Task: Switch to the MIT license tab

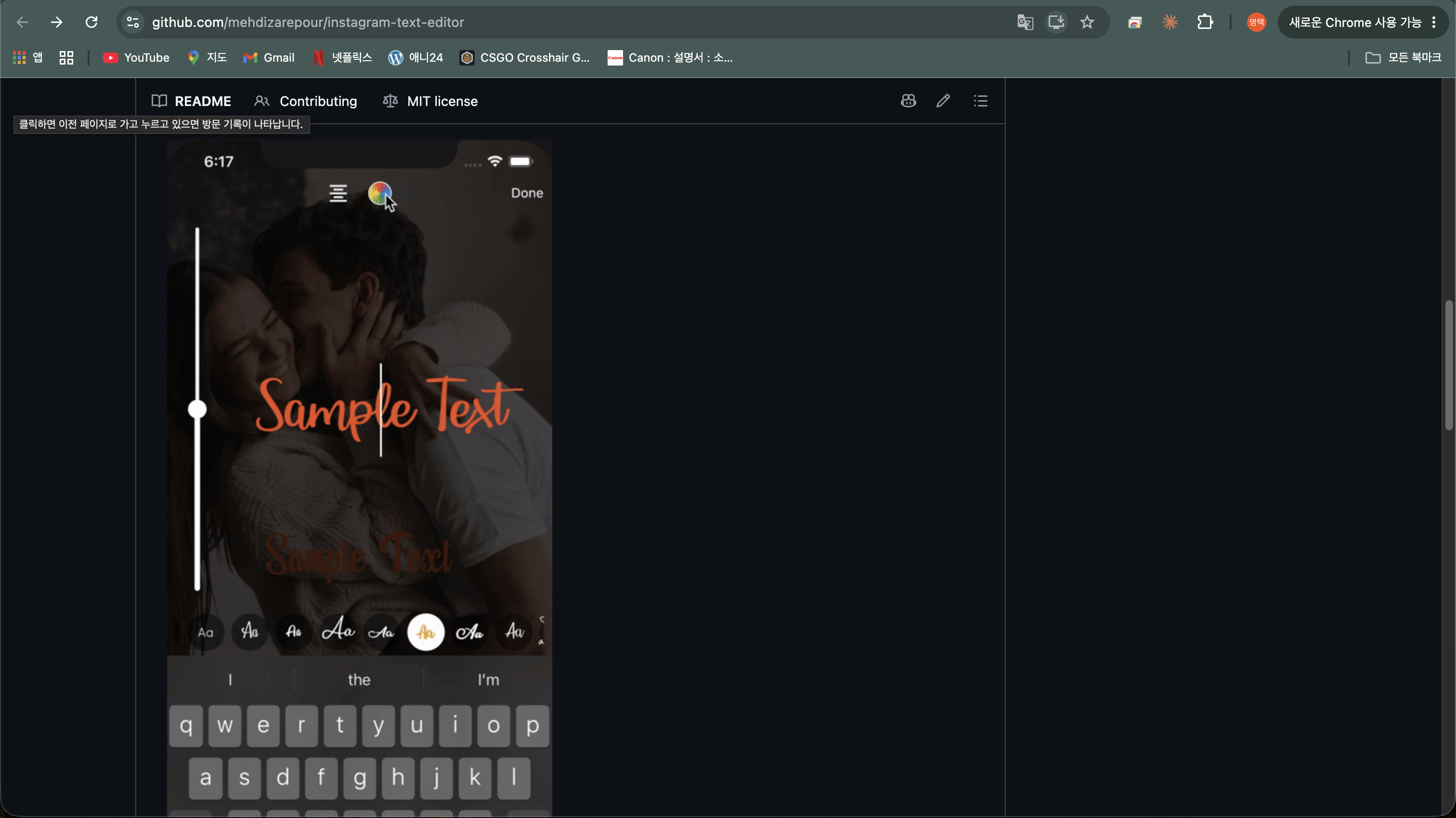Action: click(x=430, y=101)
